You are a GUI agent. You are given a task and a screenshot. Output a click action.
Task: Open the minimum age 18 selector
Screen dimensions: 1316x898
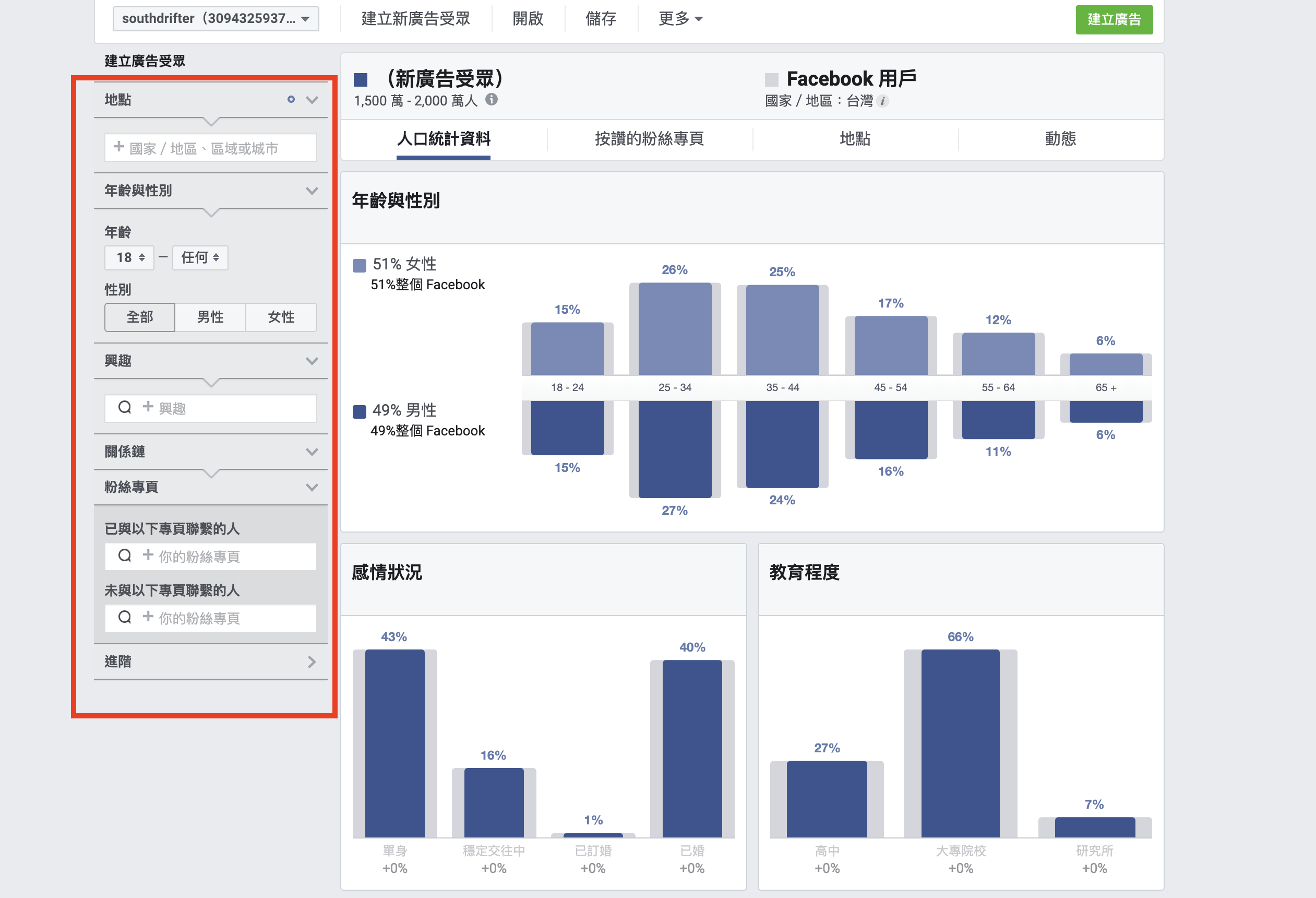(130, 258)
